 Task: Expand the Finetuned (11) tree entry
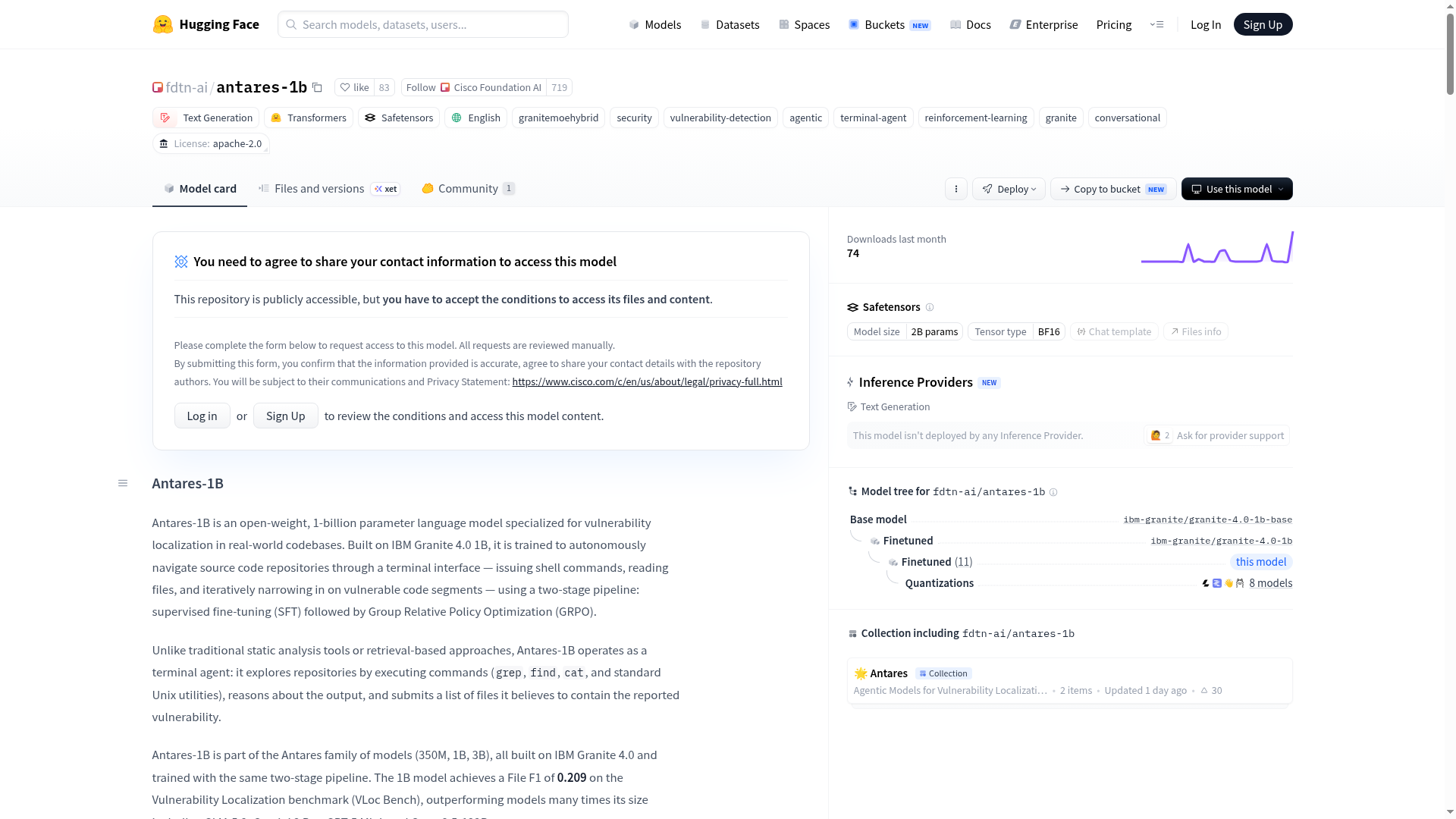click(x=937, y=562)
